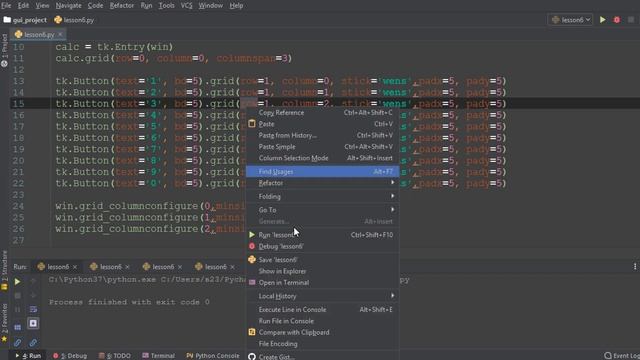Choose Run 'lesson6' in the context menu
The width and height of the screenshot is (640, 360).
point(322,235)
